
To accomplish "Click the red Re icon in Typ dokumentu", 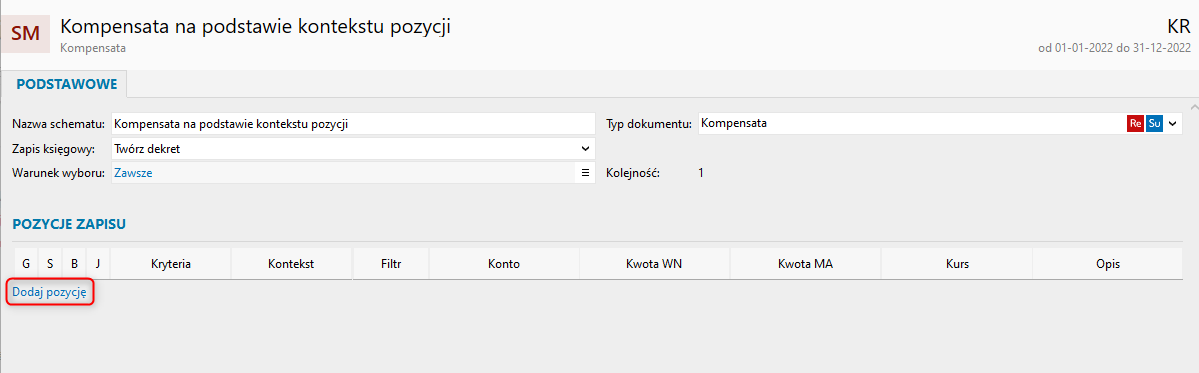I will (1135, 123).
